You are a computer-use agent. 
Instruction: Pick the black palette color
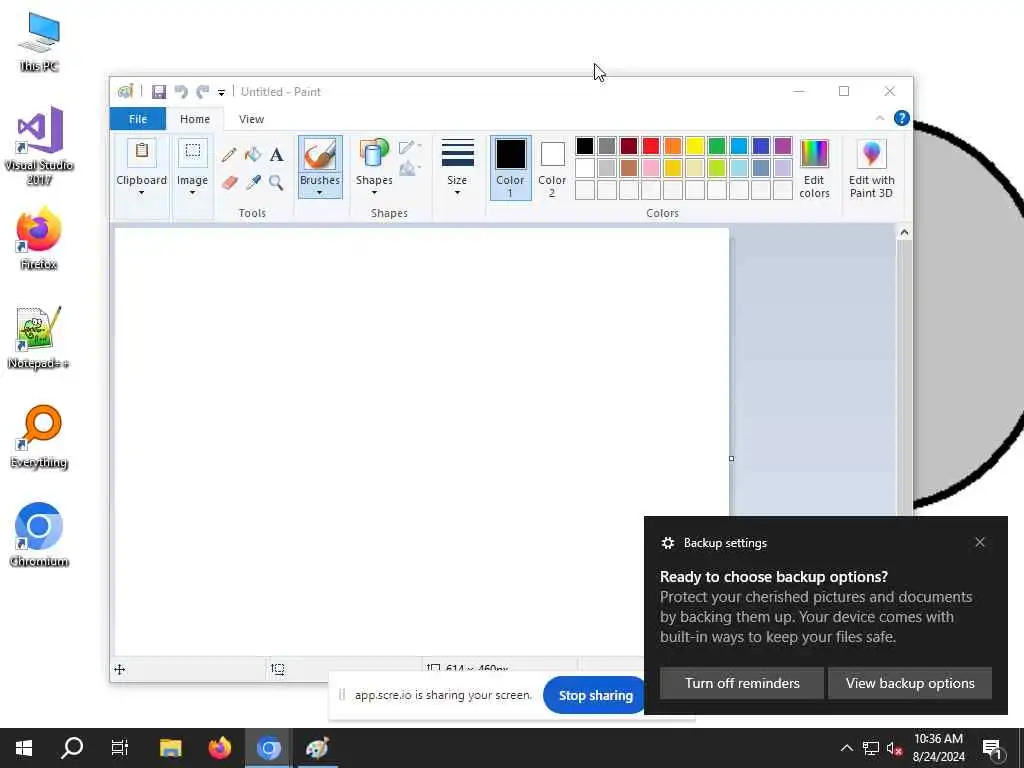pos(585,146)
